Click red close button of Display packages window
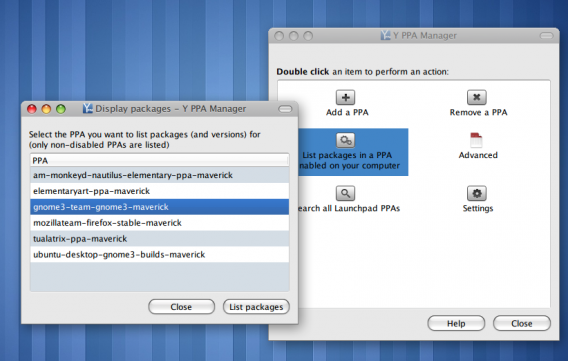Screen dimensions: 568x361 coord(32,109)
